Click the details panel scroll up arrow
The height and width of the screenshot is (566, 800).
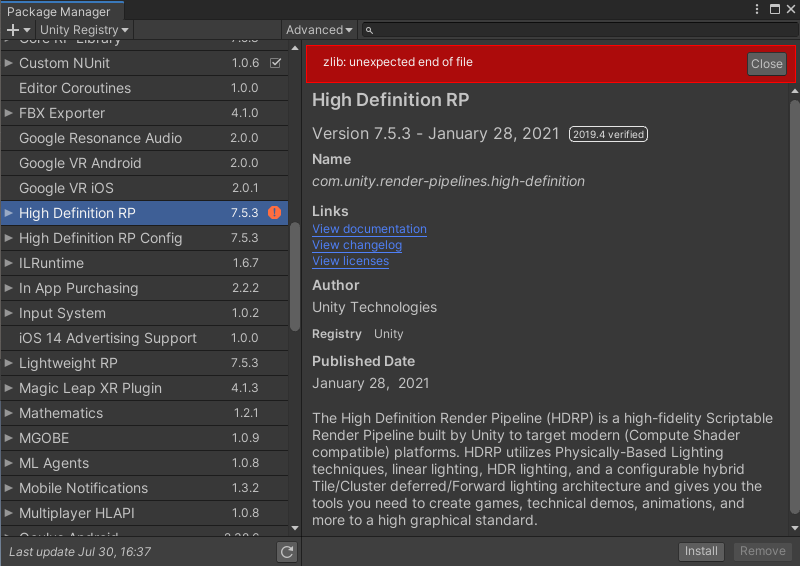click(x=794, y=91)
